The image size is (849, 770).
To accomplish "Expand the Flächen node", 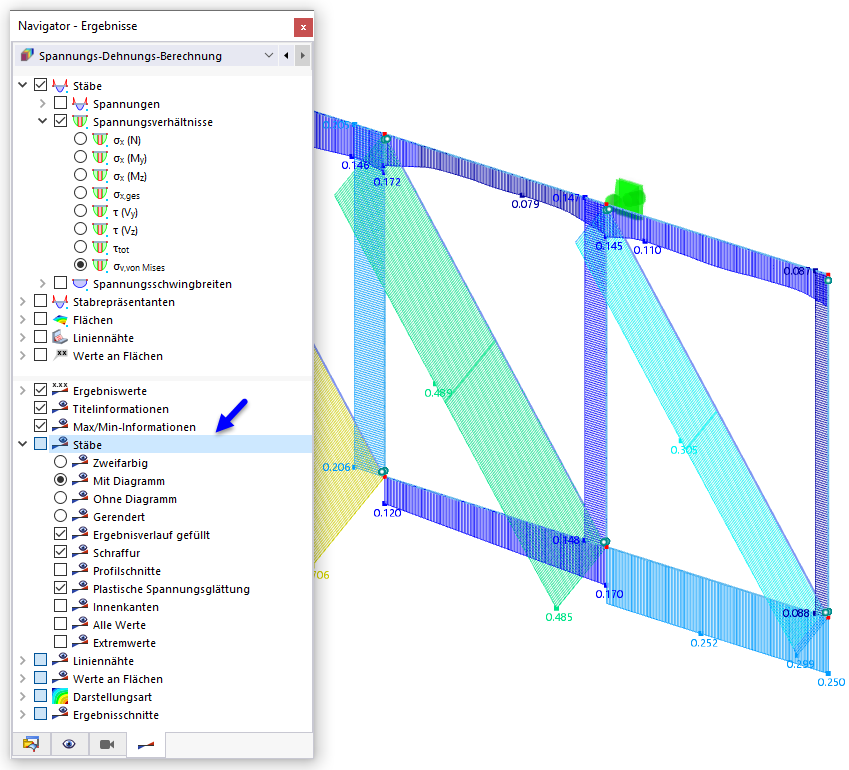I will click(x=22, y=319).
